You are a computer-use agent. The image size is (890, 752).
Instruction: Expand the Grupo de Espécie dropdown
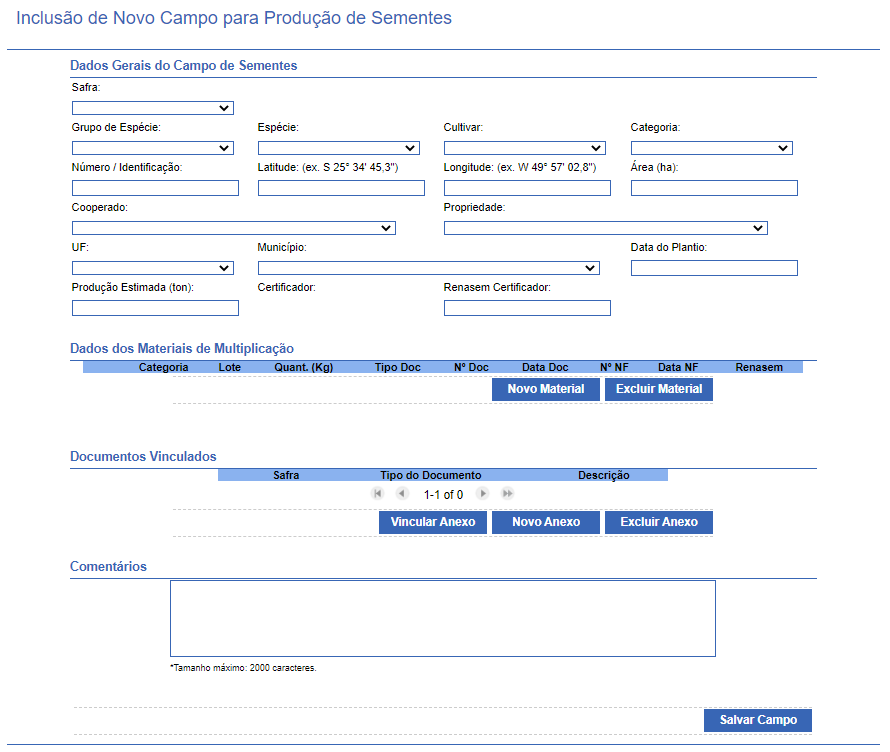pyautogui.click(x=153, y=148)
